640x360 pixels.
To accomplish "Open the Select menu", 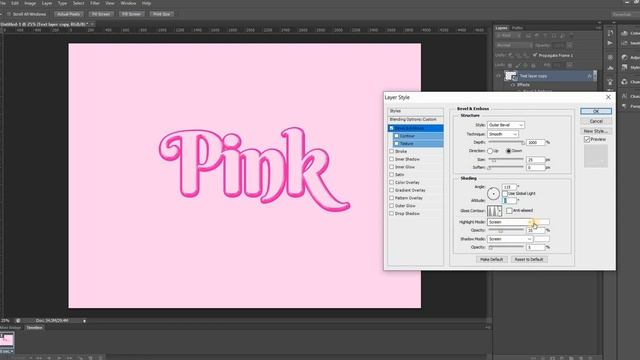I will pos(78,3).
